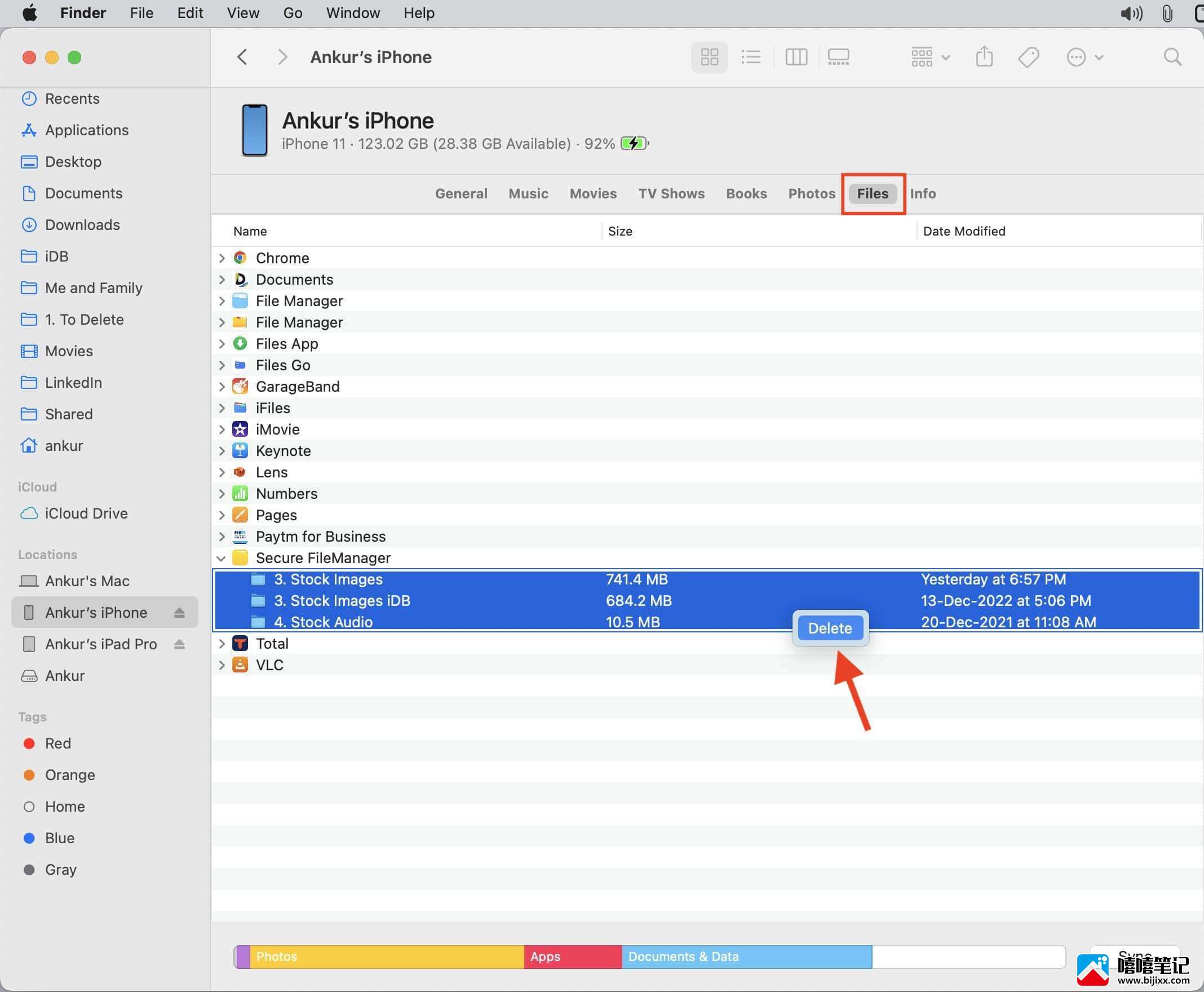
Task: Switch to list view in toolbar
Action: (751, 57)
